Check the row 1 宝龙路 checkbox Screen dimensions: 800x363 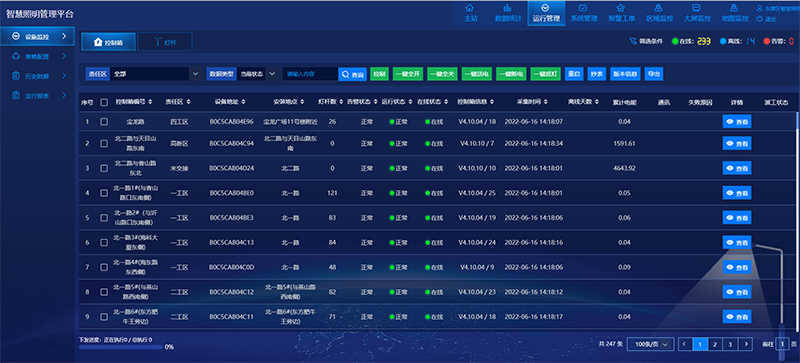(x=104, y=122)
